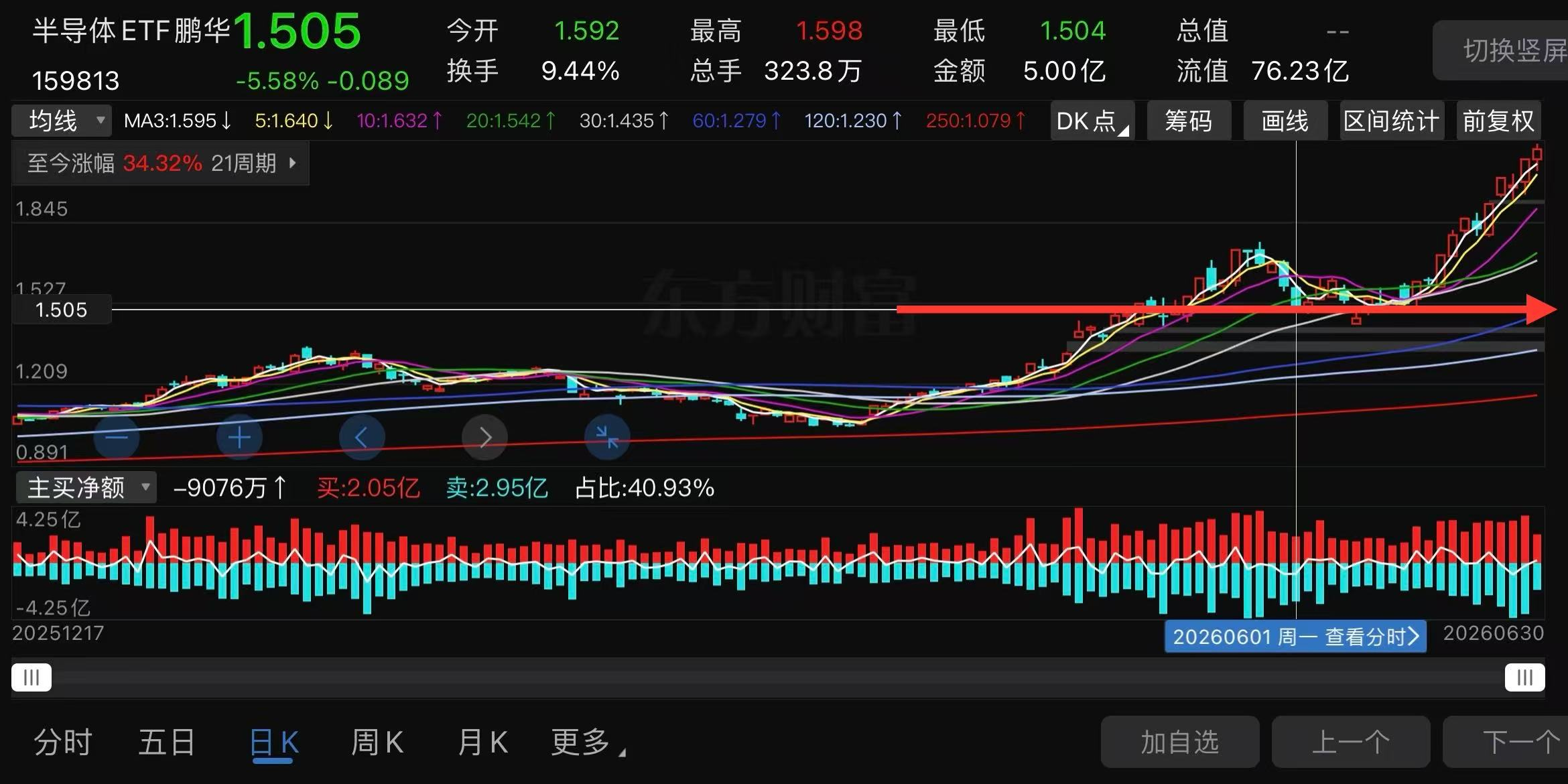Viewport: 1568px width, 784px height.
Task: Click the yellow MA 5:1.640 value
Action: click(x=293, y=121)
